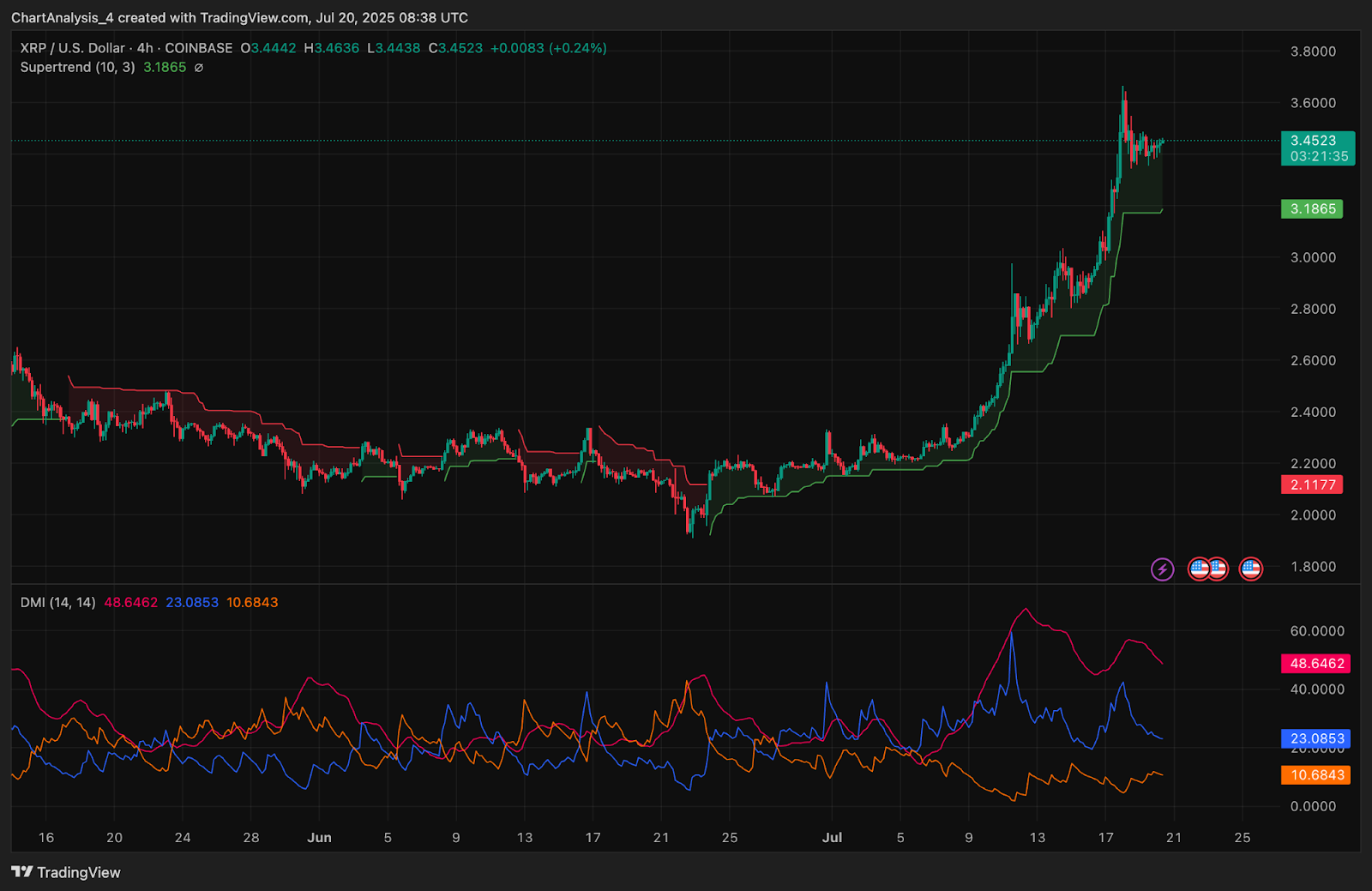This screenshot has width=1372, height=891.
Task: Click the green 3.1865 Supertrend price label
Action: pyautogui.click(x=1312, y=208)
